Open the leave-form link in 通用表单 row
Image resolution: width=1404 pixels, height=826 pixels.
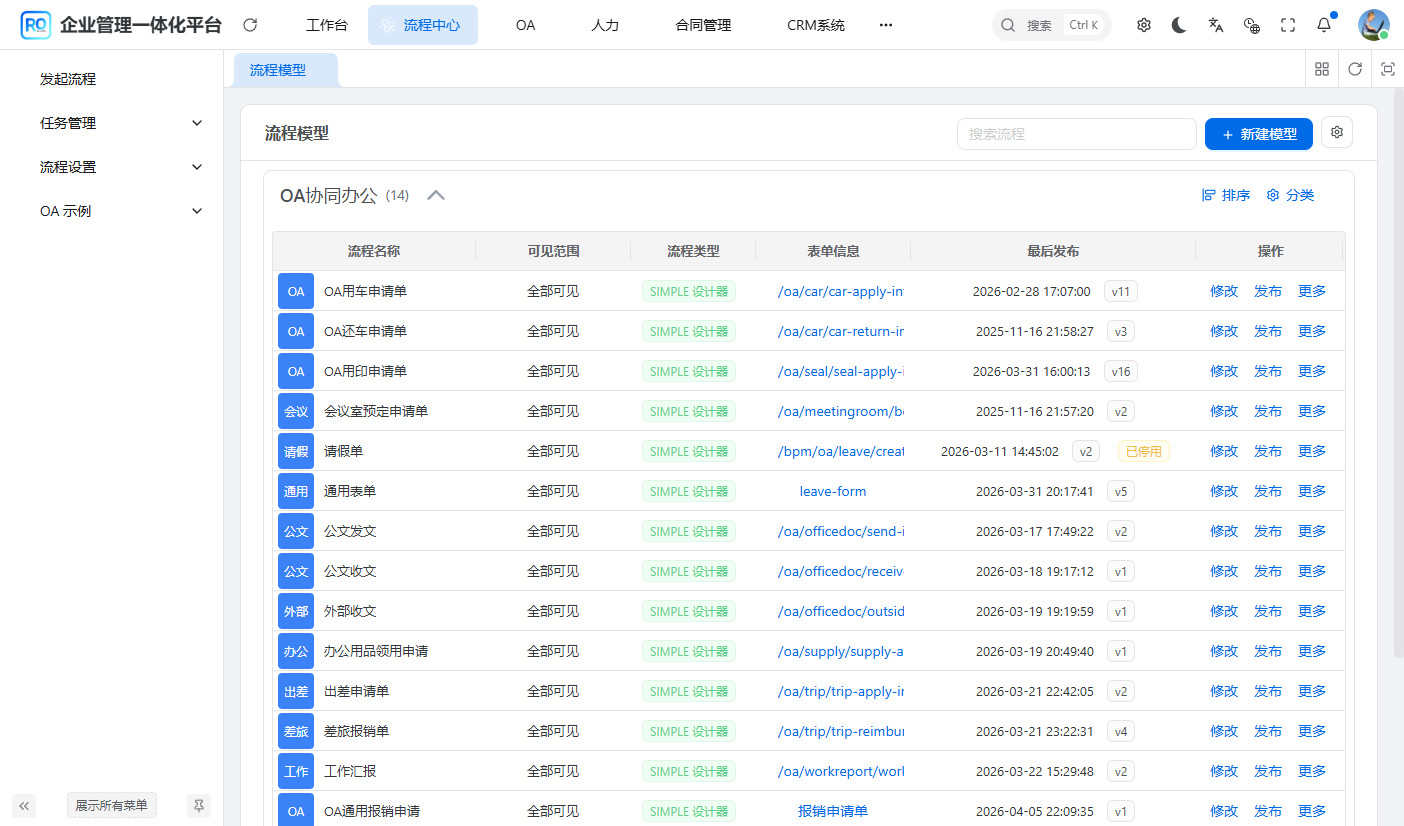(x=832, y=490)
